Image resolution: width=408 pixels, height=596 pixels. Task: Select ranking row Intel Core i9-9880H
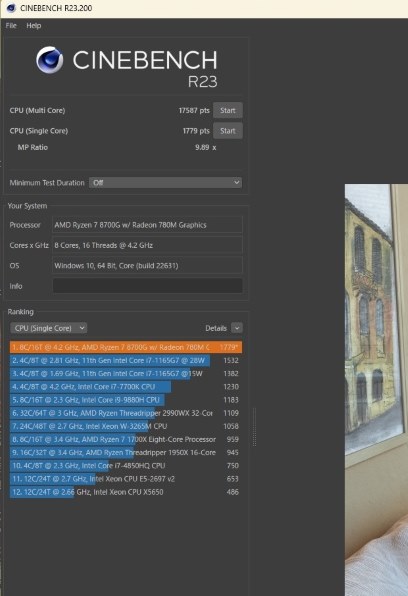[x=126, y=400]
